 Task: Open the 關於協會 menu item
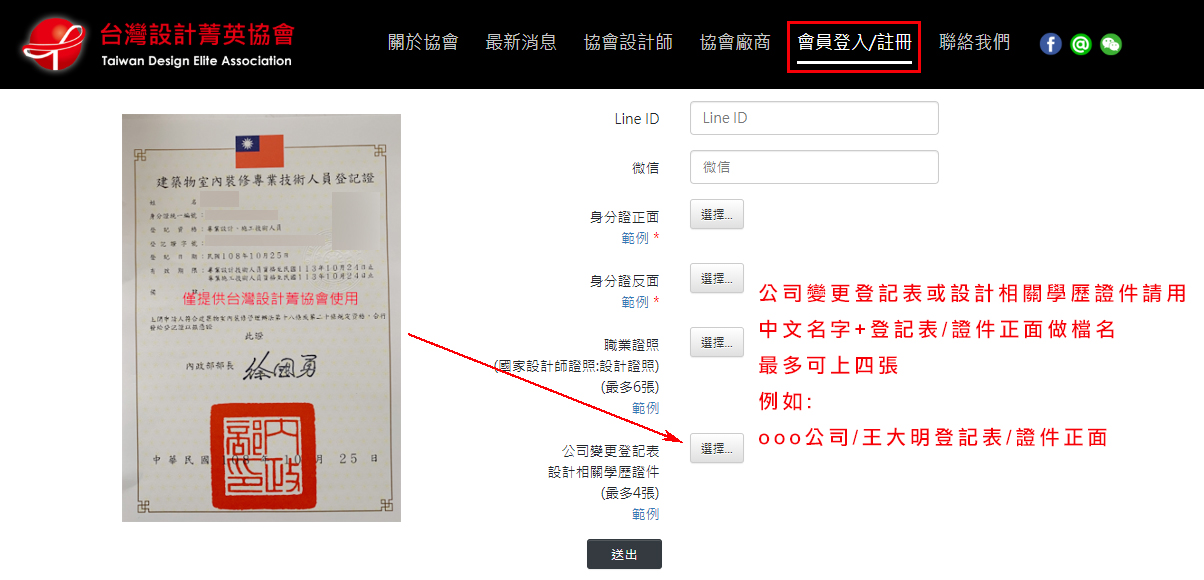click(423, 42)
